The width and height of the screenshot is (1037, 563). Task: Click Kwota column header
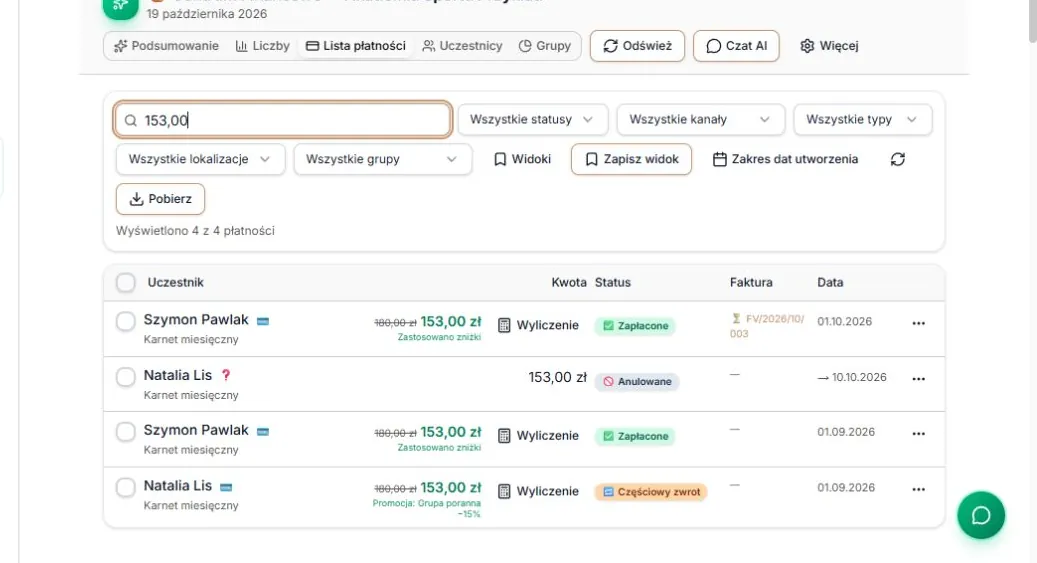[x=569, y=282]
